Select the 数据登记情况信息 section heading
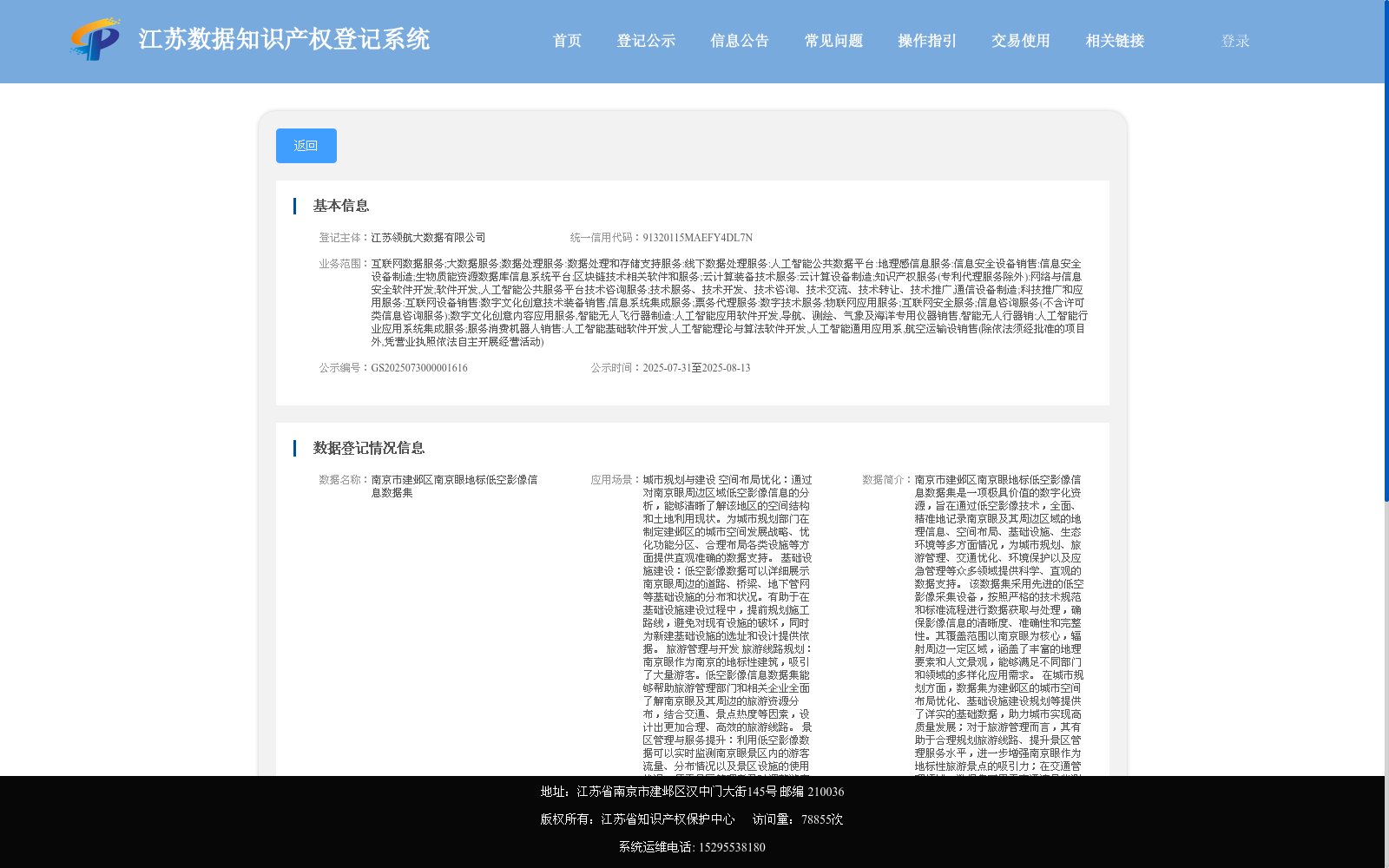 click(369, 448)
